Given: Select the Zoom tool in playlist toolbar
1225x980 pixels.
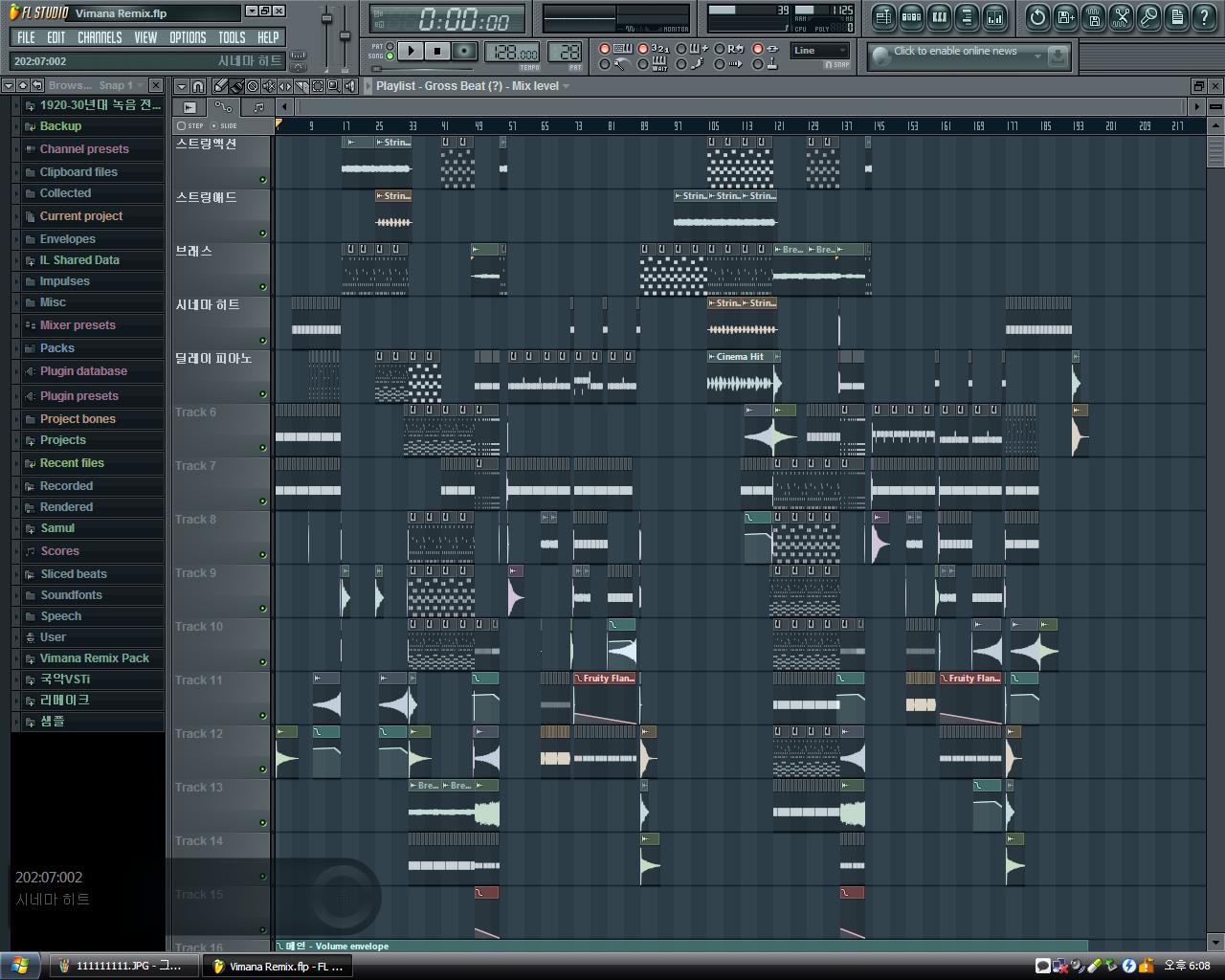Looking at the screenshot, I should (x=334, y=86).
